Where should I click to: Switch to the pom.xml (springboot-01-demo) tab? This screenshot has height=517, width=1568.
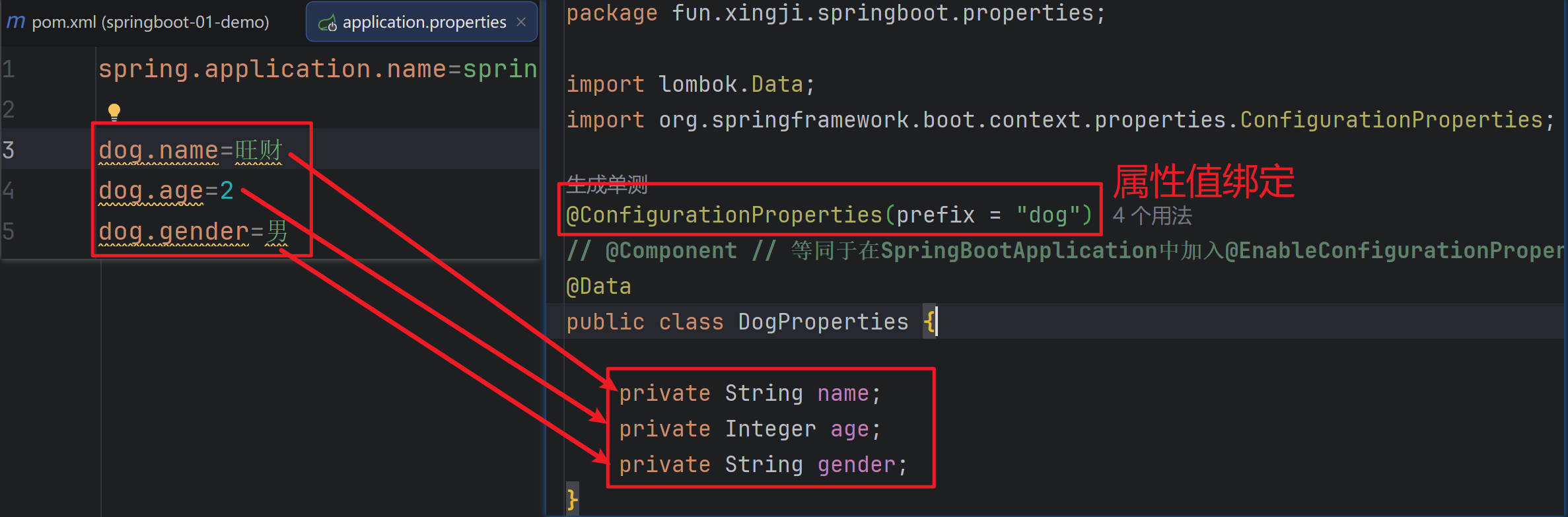coord(150,22)
